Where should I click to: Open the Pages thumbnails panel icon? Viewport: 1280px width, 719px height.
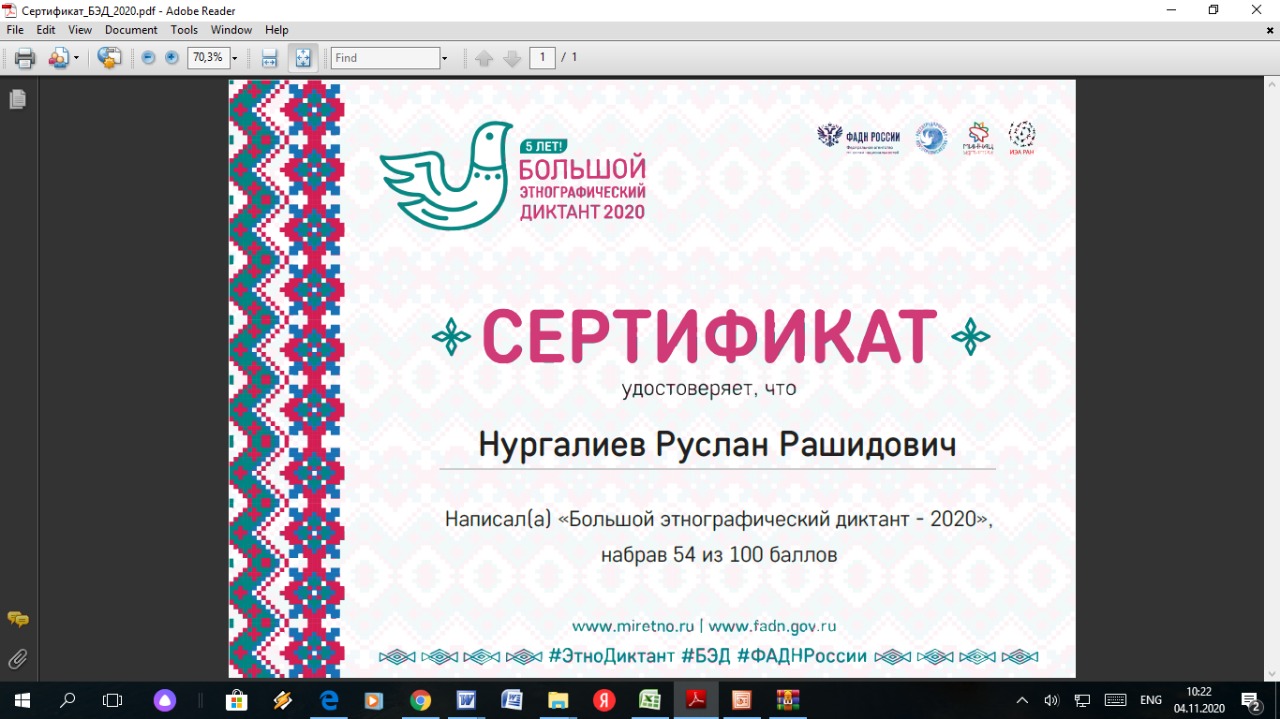pyautogui.click(x=17, y=99)
